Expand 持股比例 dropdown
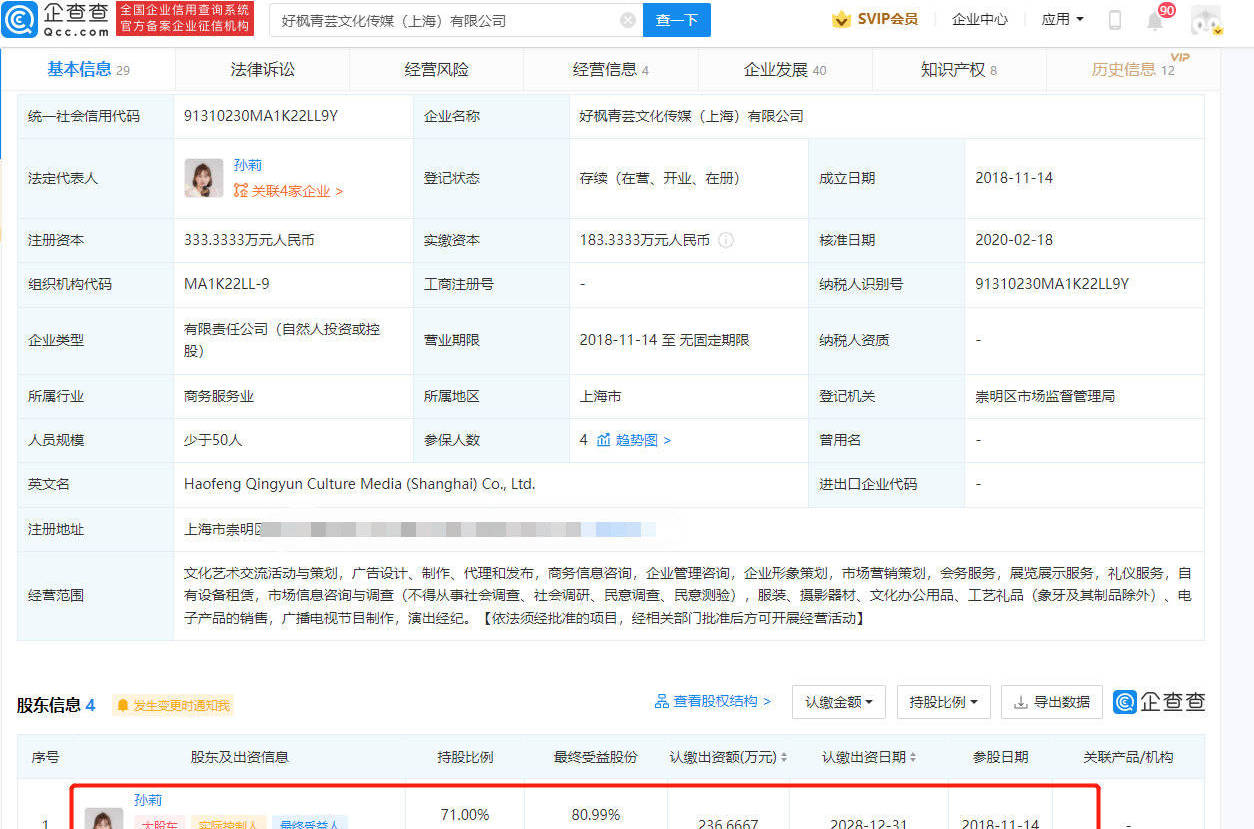Viewport: 1254px width, 829px height. (x=943, y=702)
